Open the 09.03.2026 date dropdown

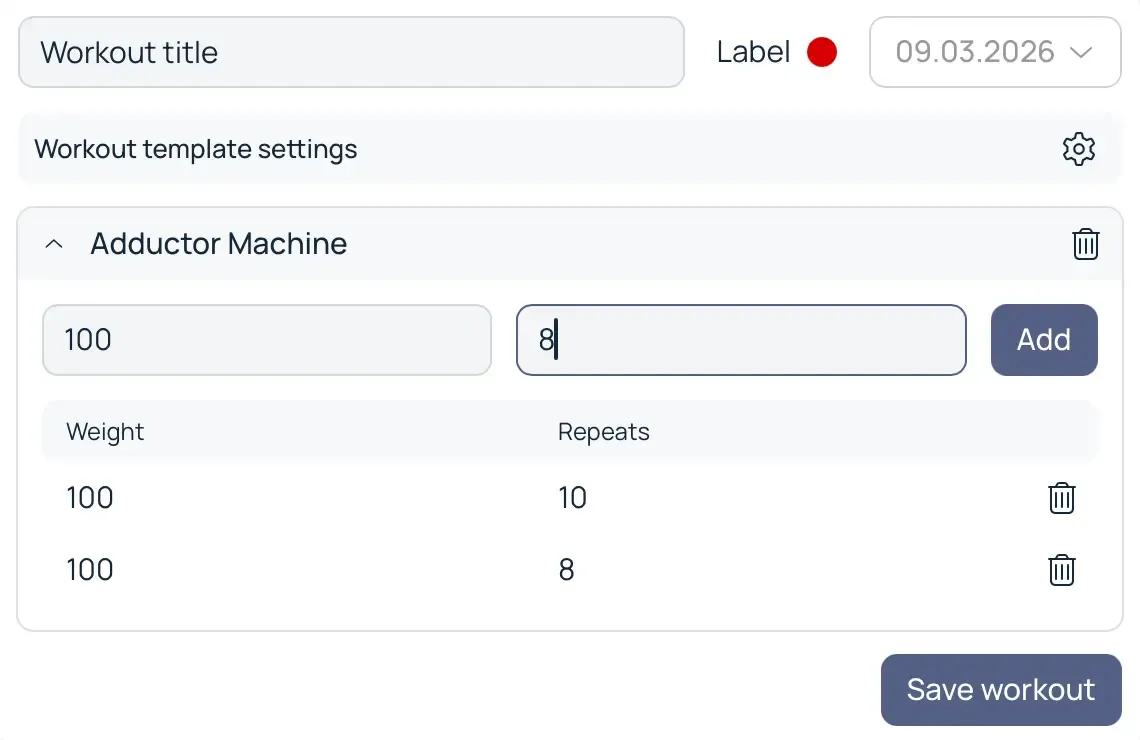pos(995,52)
